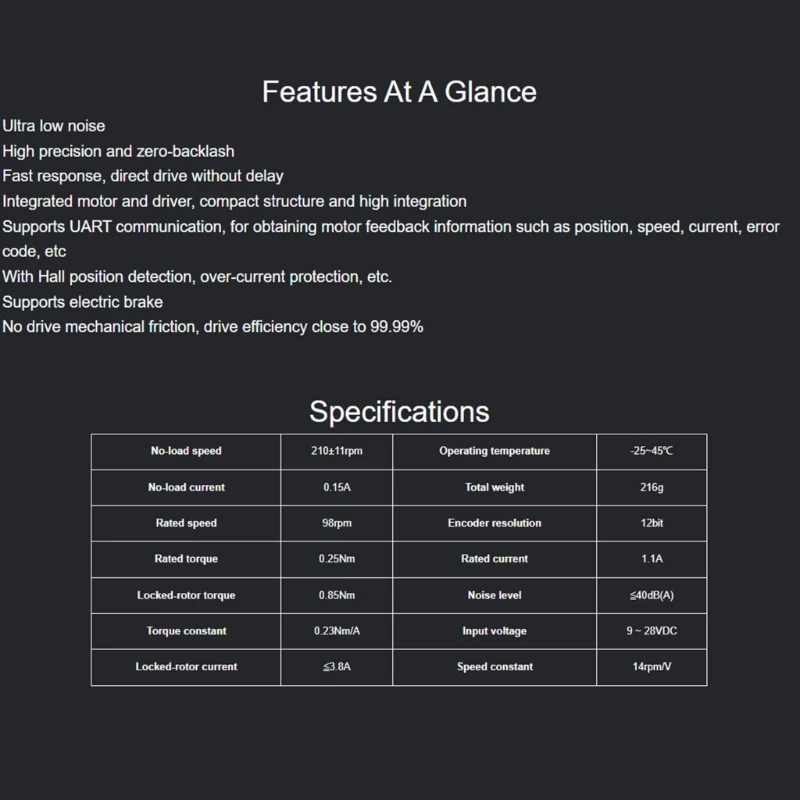The image size is (800, 800).
Task: Click the "Operating temperature" table cell
Action: click(494, 451)
